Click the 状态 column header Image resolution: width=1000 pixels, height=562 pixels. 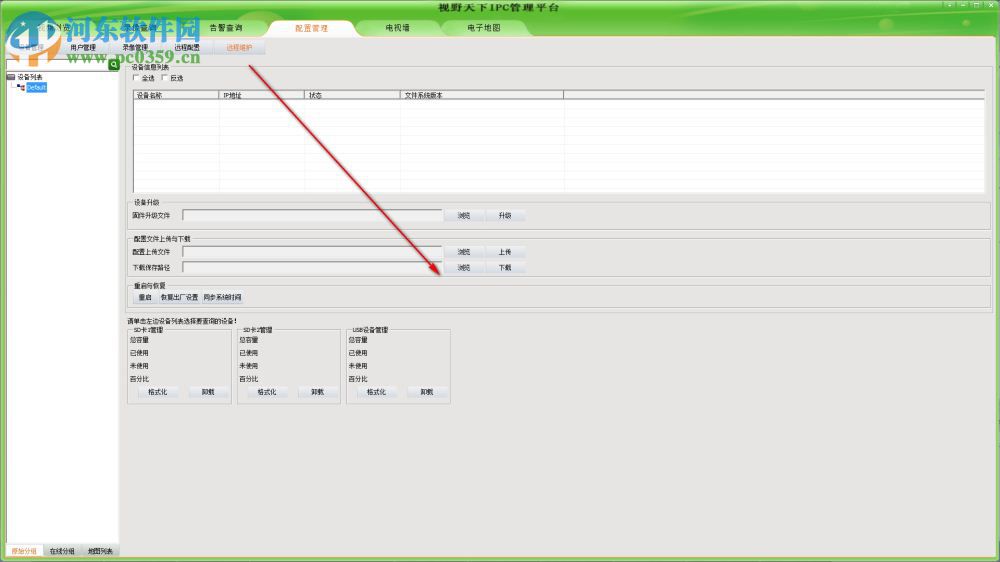coord(352,95)
